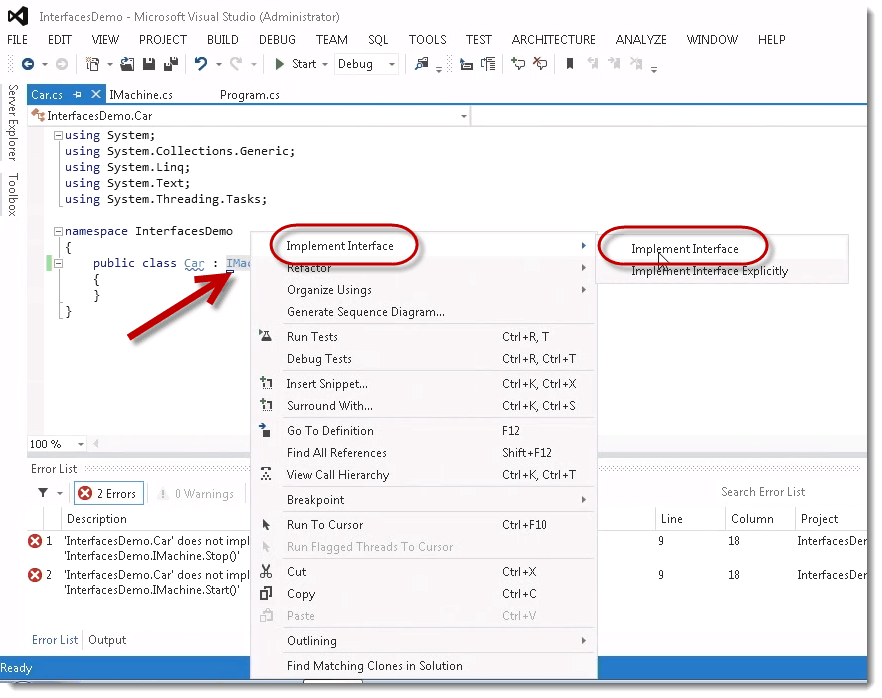Screen dimensions: 882x698
Task: Collapse the namespace InterfacesDemo outlining box
Action: click(x=58, y=231)
